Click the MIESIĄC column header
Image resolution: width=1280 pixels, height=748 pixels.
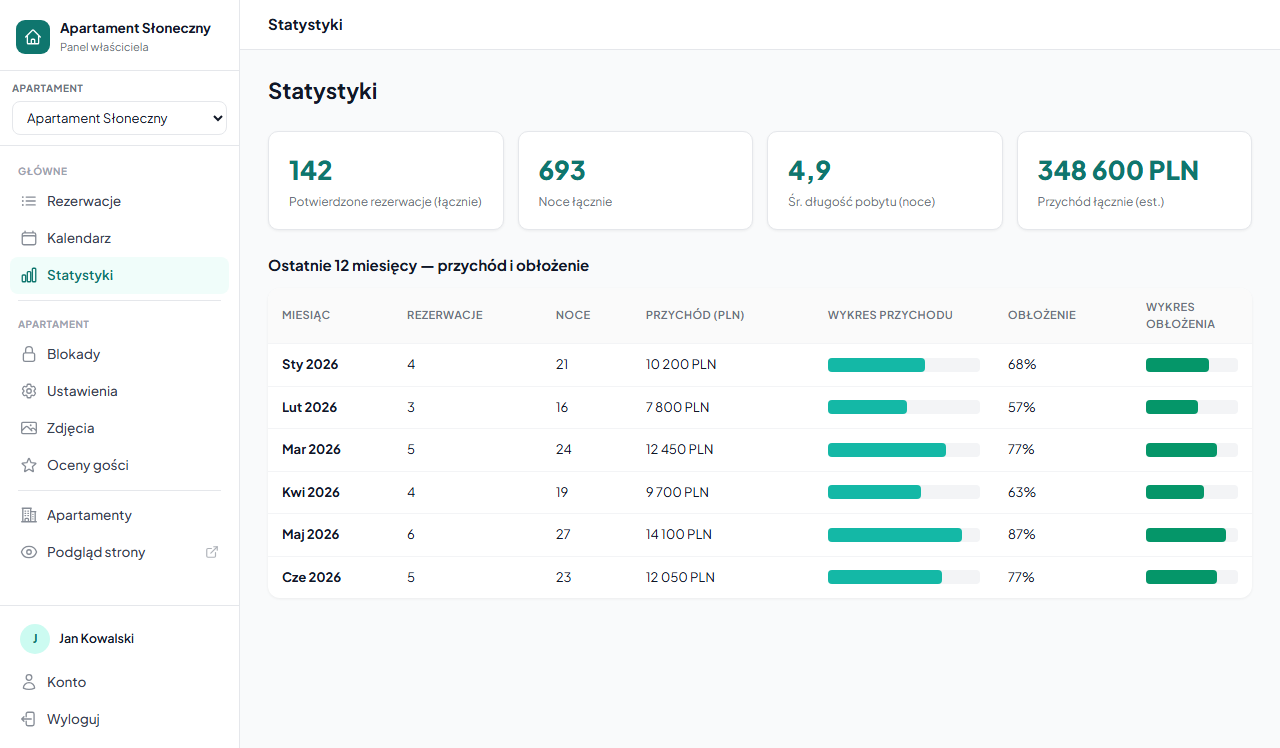(x=306, y=315)
